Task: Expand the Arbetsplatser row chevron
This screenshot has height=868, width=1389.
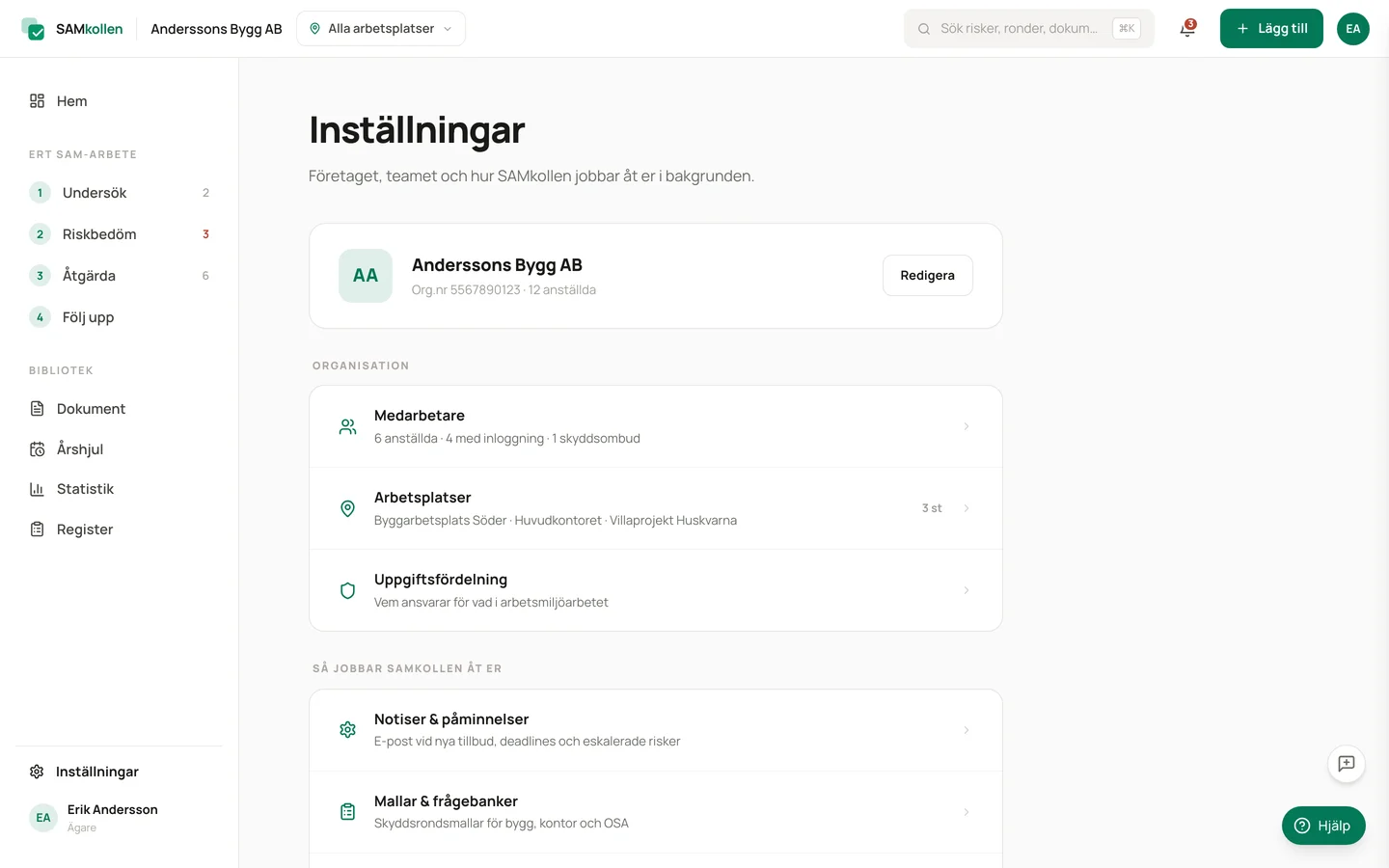Action: point(967,508)
